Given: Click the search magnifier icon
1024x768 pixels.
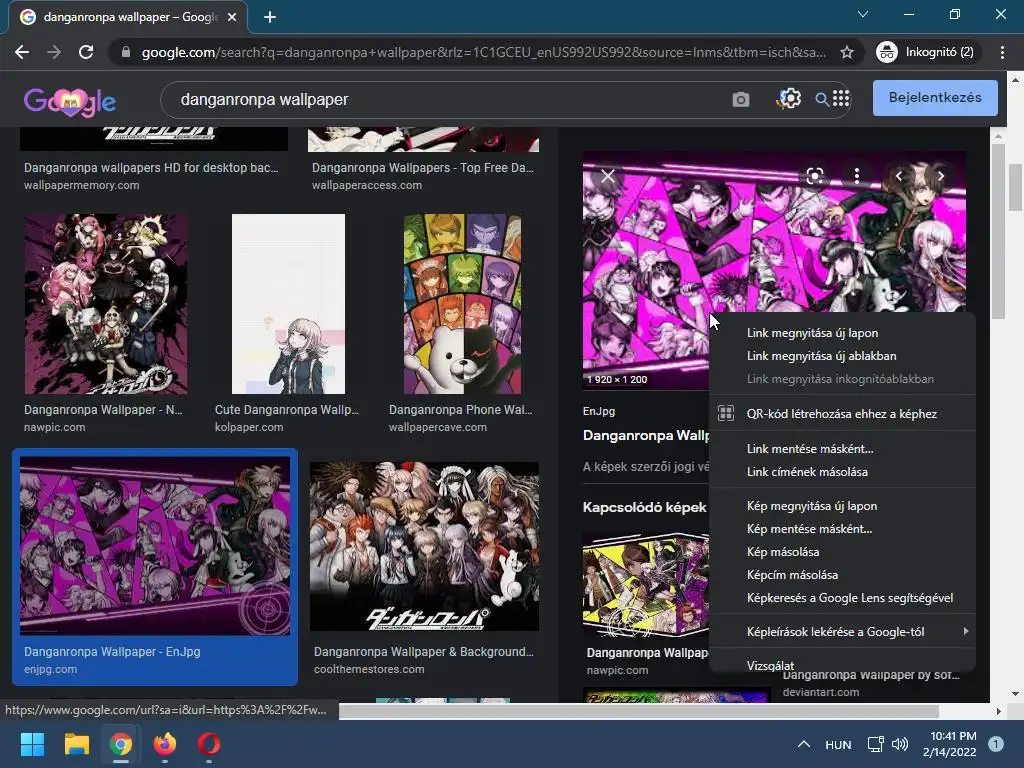Looking at the screenshot, I should point(822,99).
